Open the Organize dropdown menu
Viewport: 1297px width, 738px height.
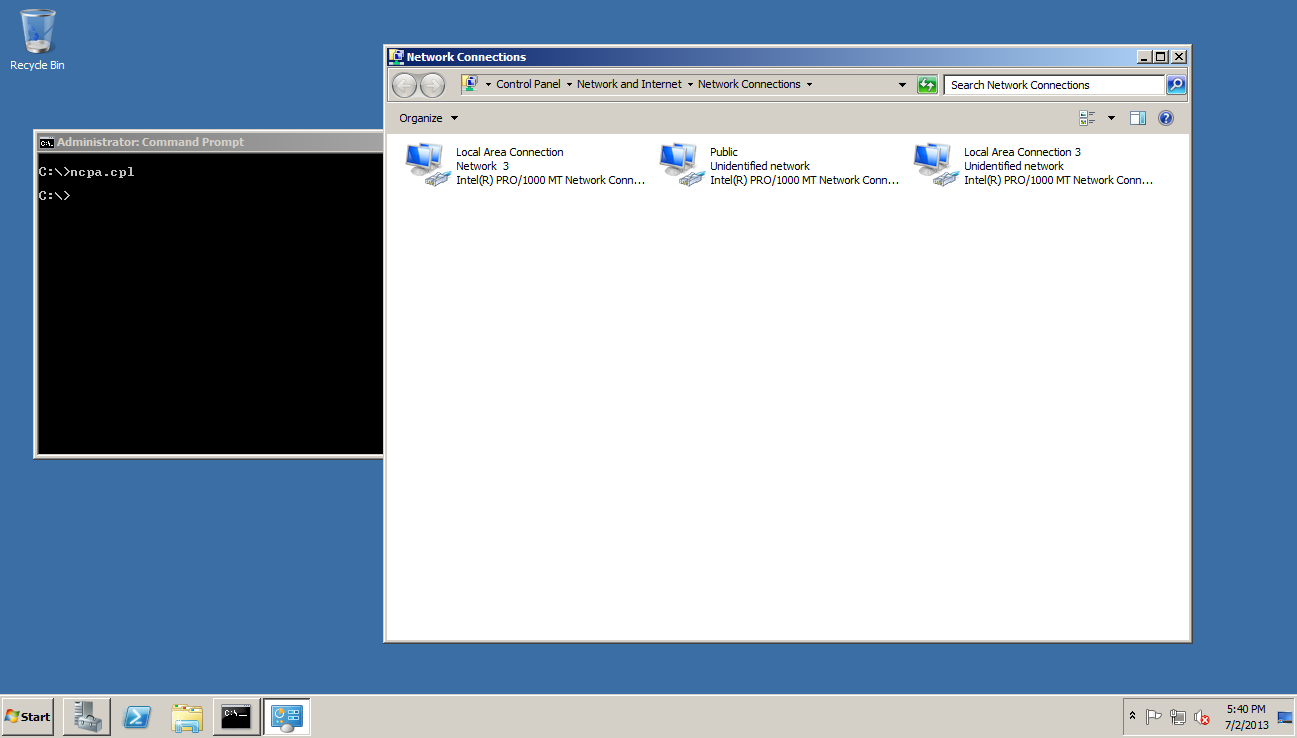click(428, 118)
